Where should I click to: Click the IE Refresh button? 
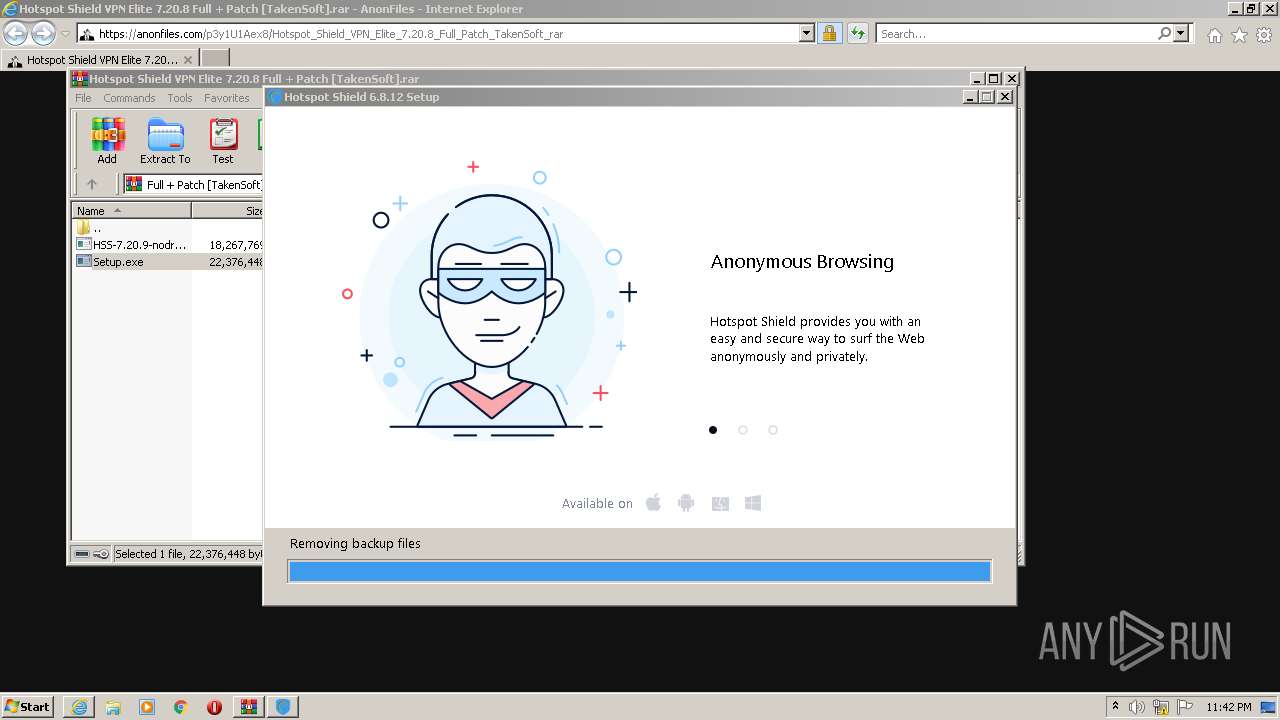point(857,33)
